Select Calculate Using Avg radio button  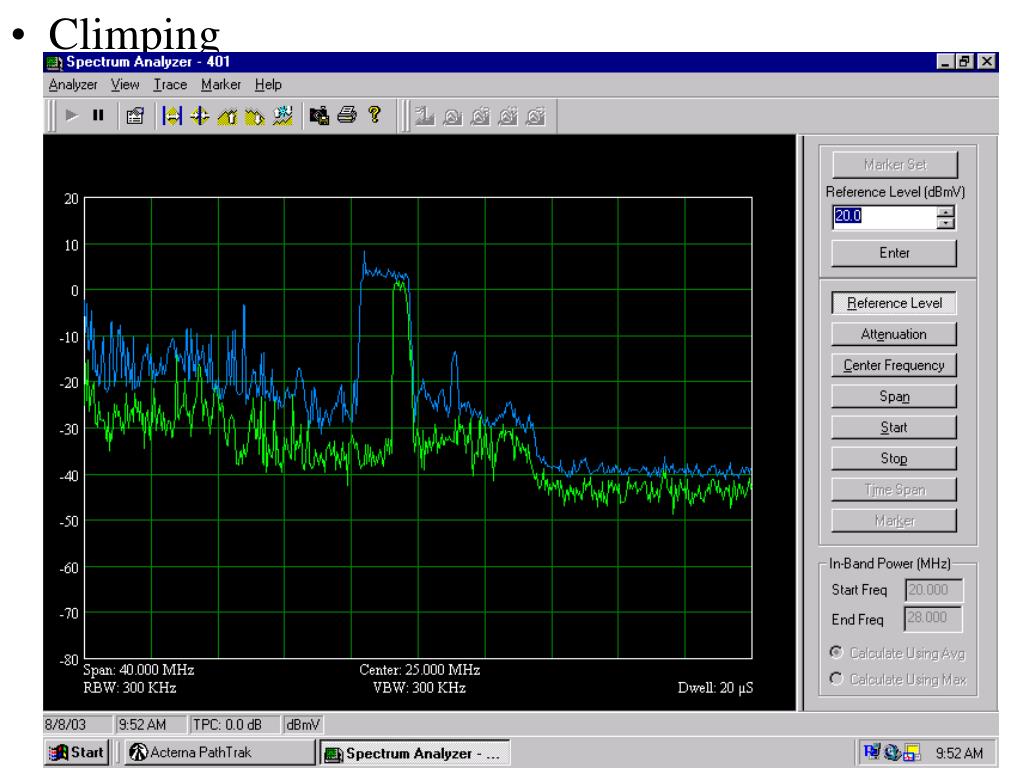[x=836, y=652]
